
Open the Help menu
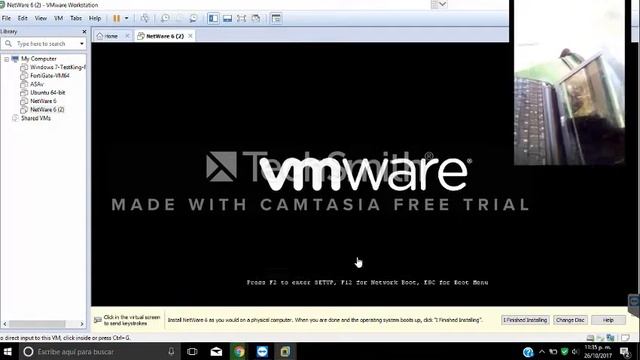(95, 18)
